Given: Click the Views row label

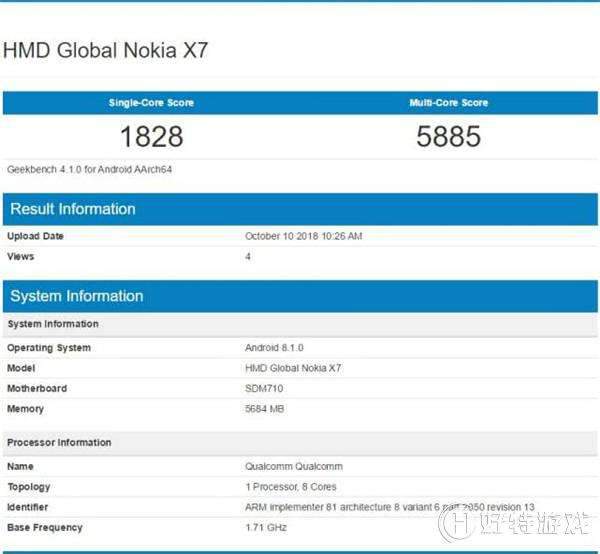Looking at the screenshot, I should click(x=21, y=256).
